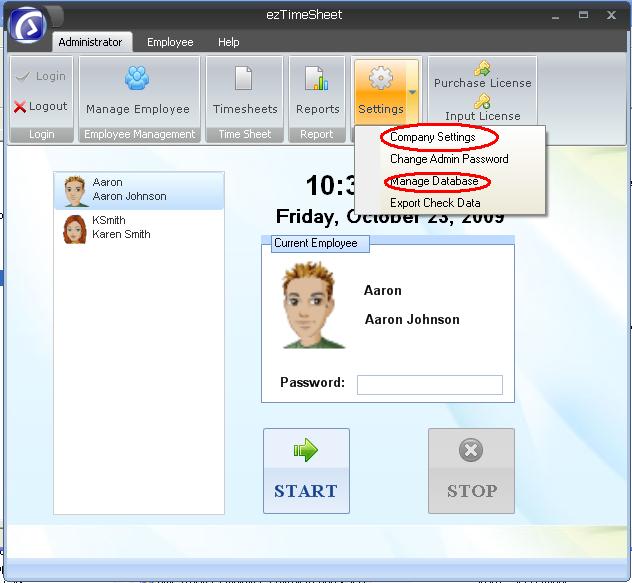
Task: Choose Change Admin Password menu entry
Action: coord(449,159)
